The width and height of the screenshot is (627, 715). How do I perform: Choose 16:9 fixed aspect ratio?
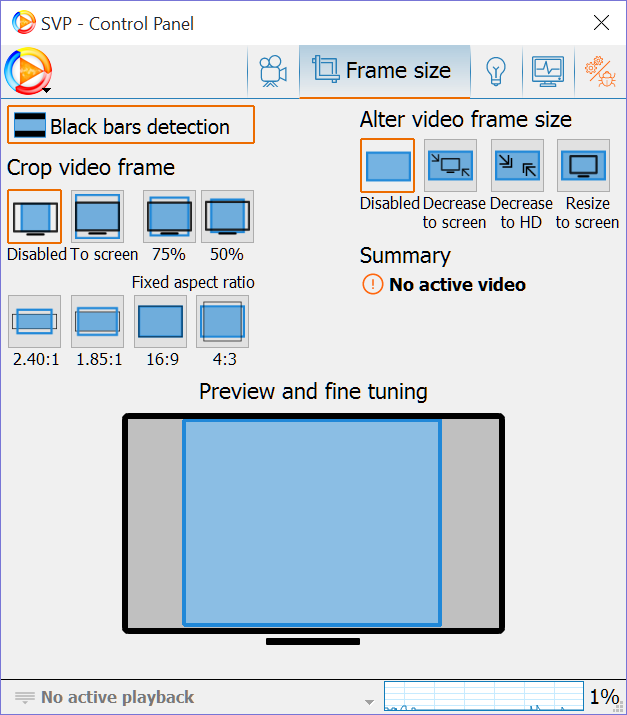pos(160,321)
